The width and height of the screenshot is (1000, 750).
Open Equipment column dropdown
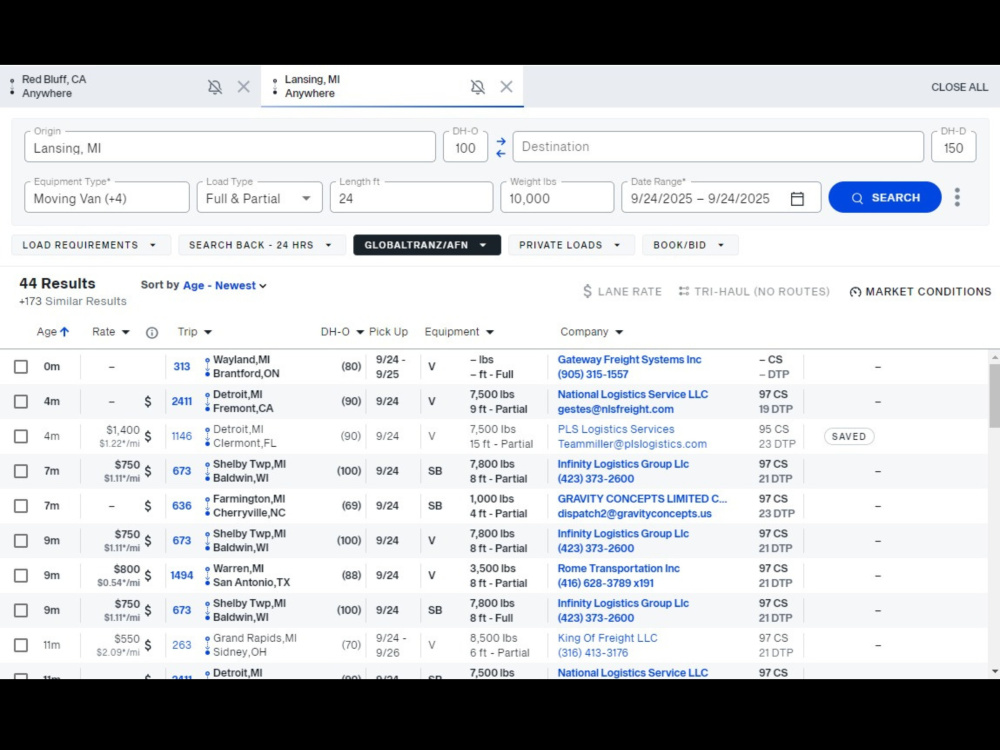tap(490, 332)
